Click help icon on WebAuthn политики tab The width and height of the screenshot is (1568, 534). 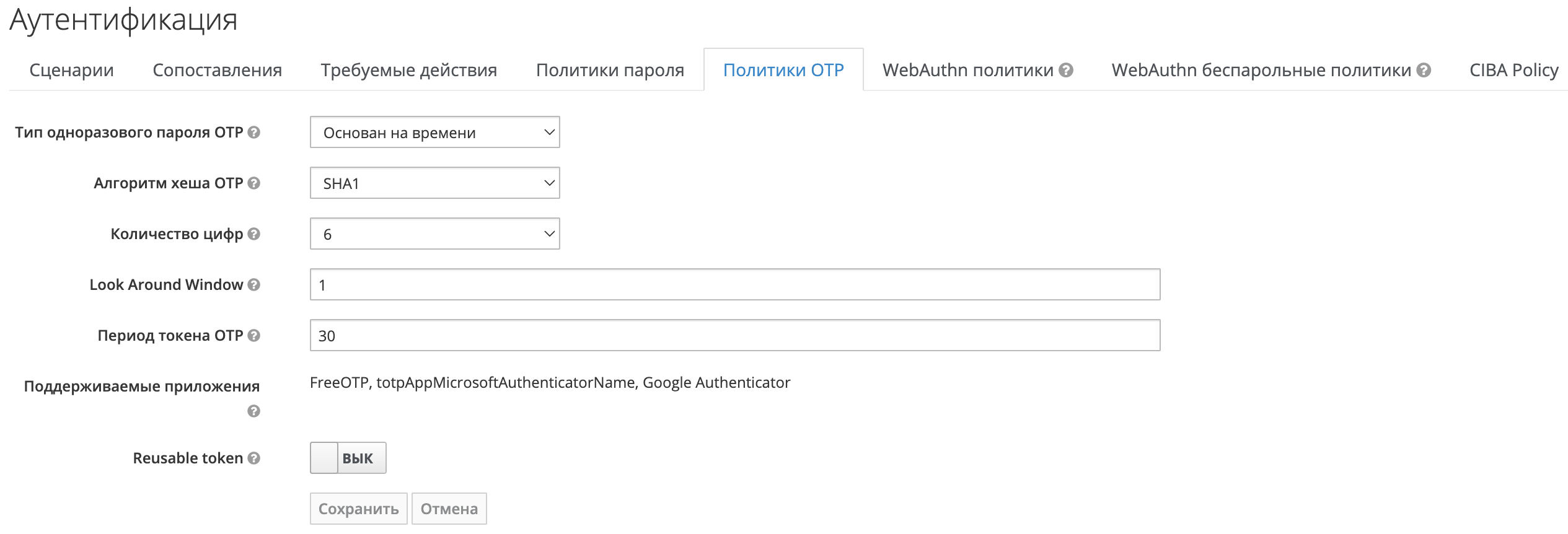tap(1066, 71)
